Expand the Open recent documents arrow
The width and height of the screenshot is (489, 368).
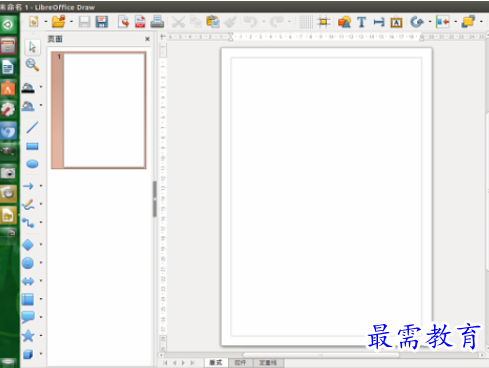click(71, 22)
